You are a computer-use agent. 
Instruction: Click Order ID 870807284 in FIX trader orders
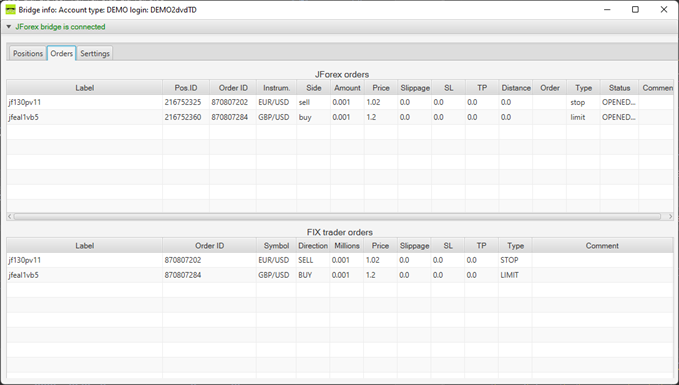183,275
